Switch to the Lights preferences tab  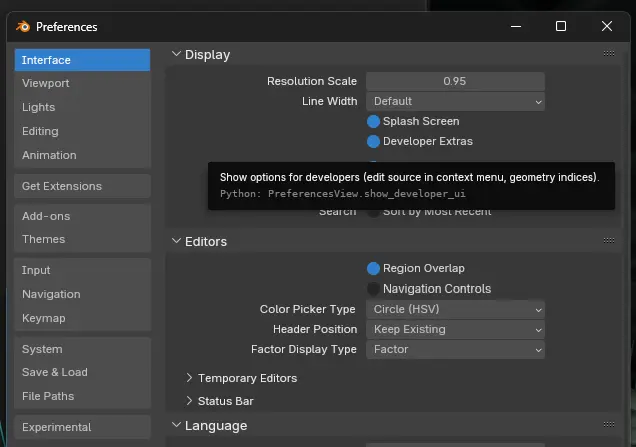point(82,107)
